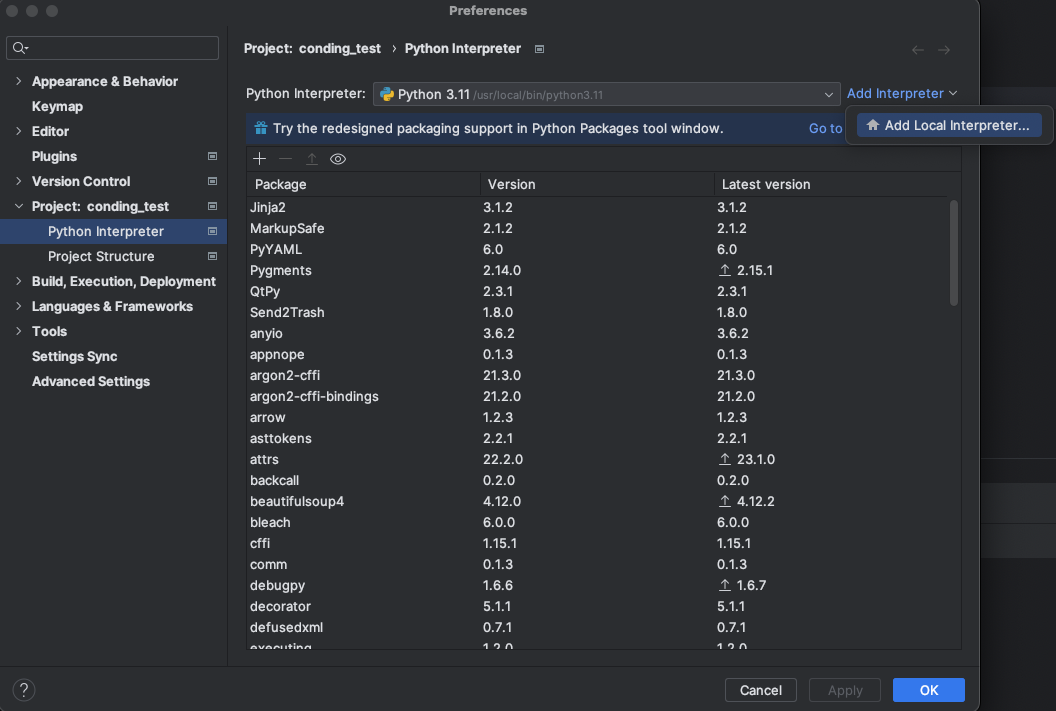Open the Python Interpreter dropdown

point(606,94)
